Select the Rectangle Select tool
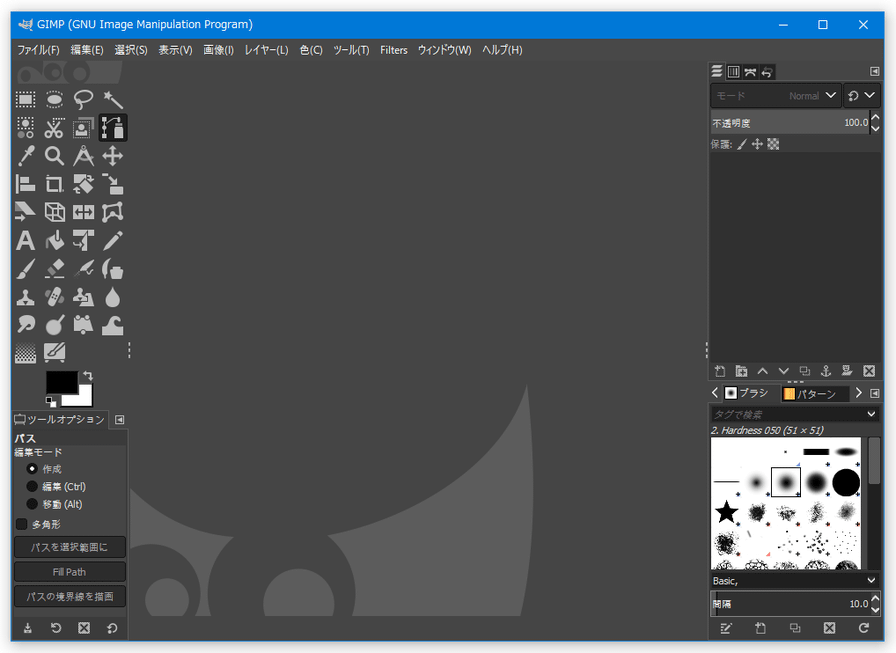This screenshot has height=653, width=896. 25,100
